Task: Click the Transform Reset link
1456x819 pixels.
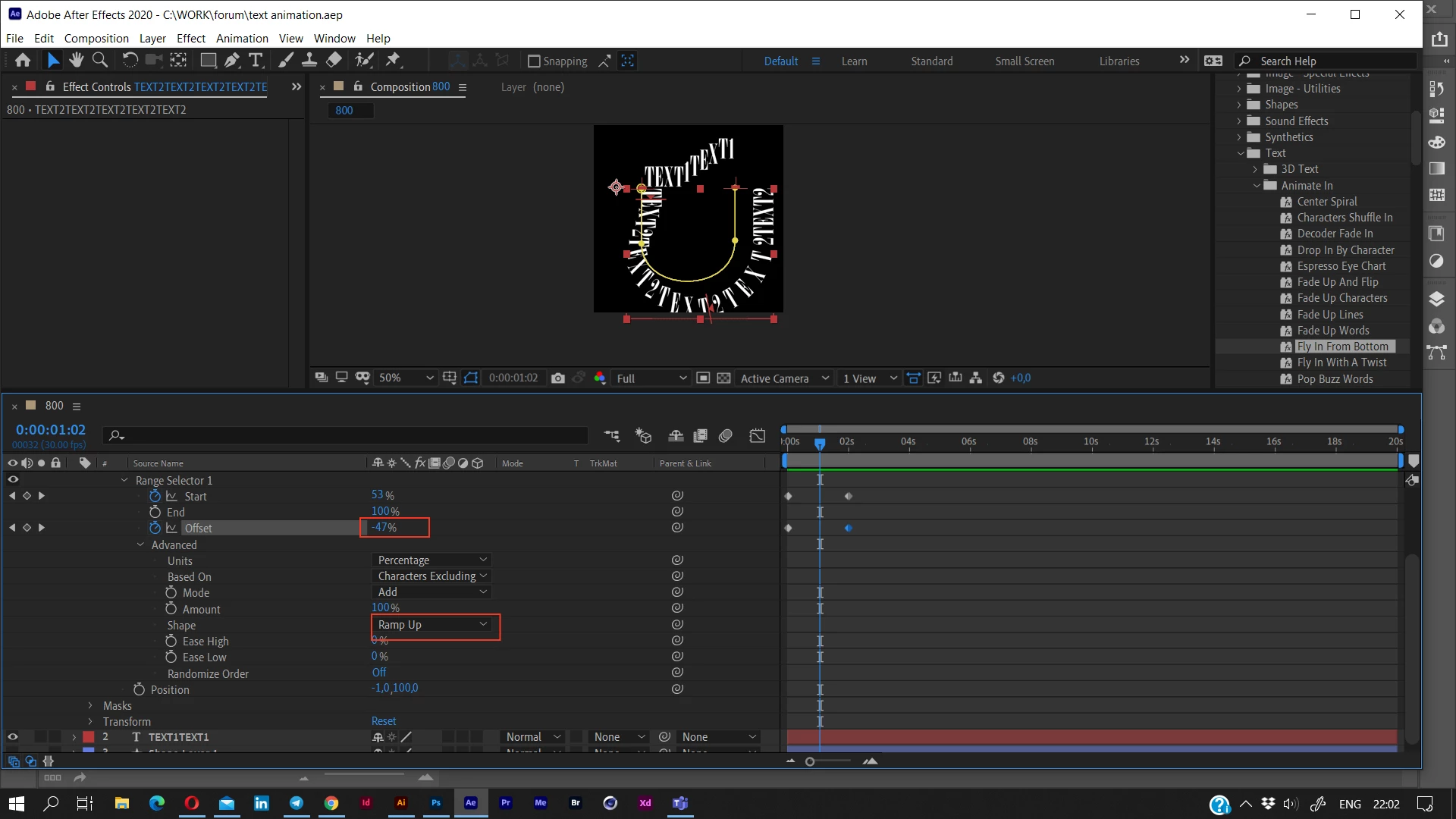Action: click(384, 721)
